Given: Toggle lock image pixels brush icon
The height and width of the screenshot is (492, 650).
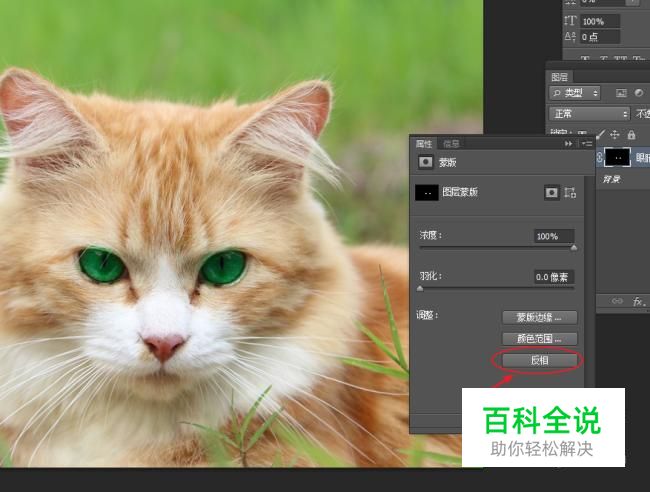Looking at the screenshot, I should 600,134.
